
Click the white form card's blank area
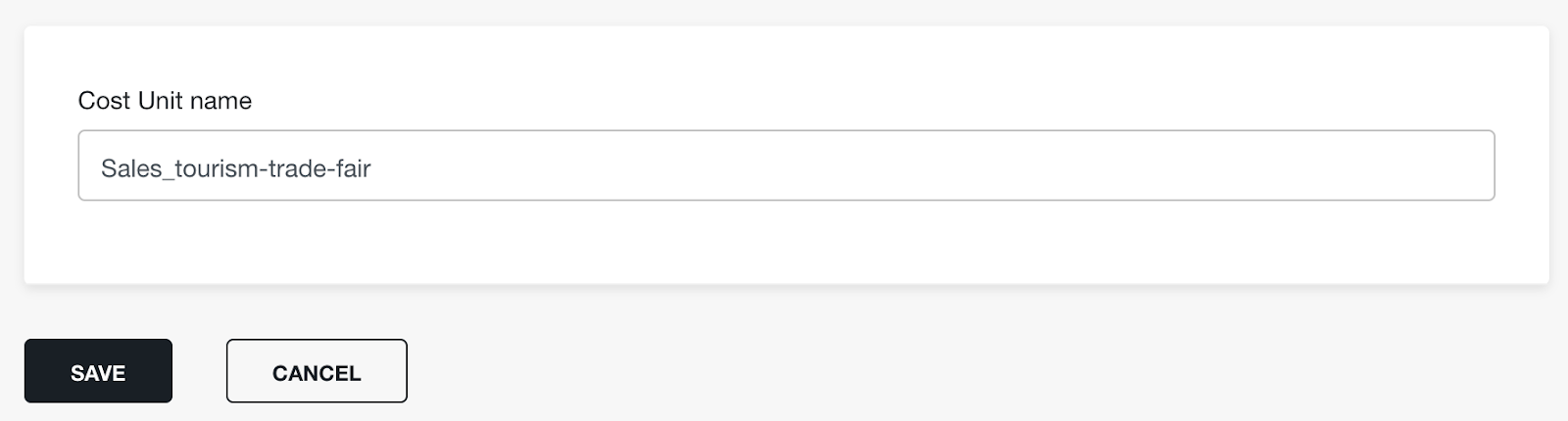(786, 245)
